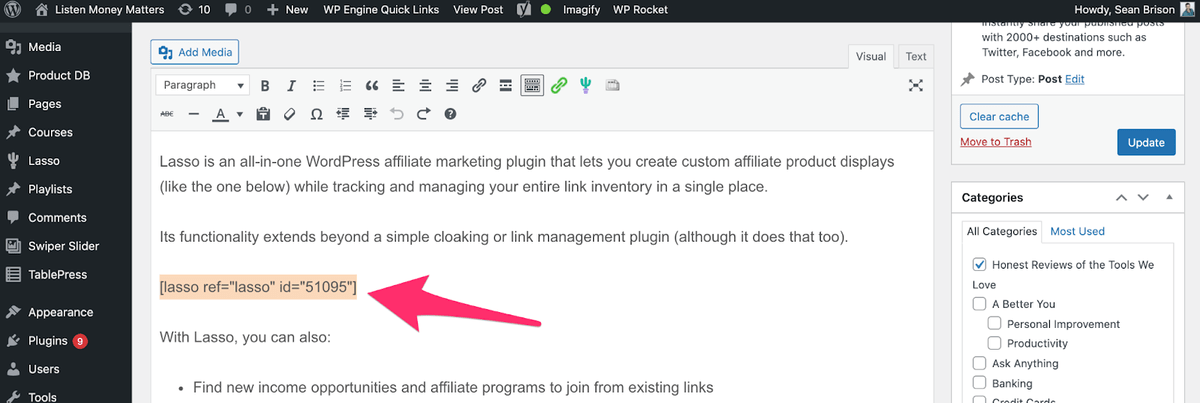This screenshot has height=403, width=1200.
Task: Click the green link icon in toolbar
Action: [559, 85]
